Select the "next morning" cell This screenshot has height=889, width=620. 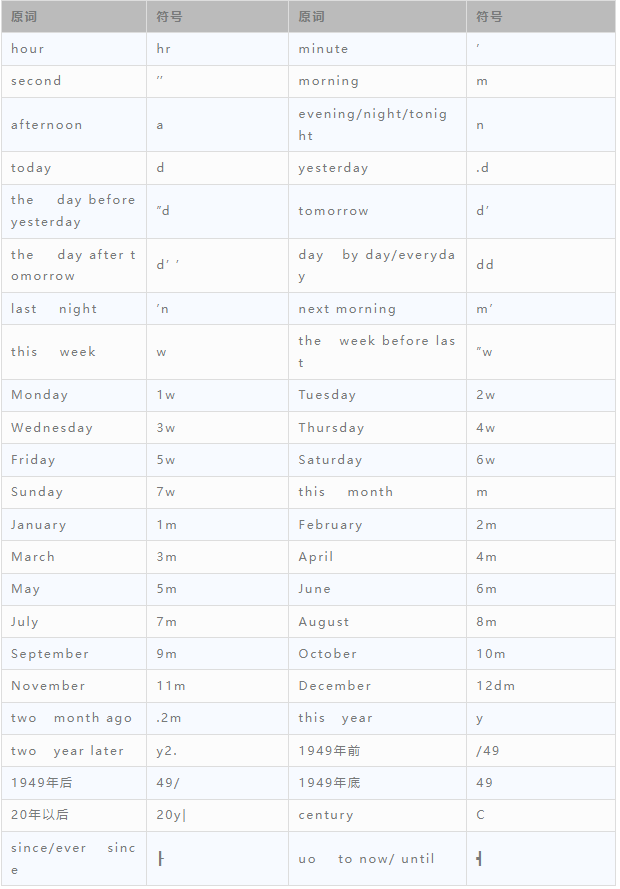pos(347,309)
